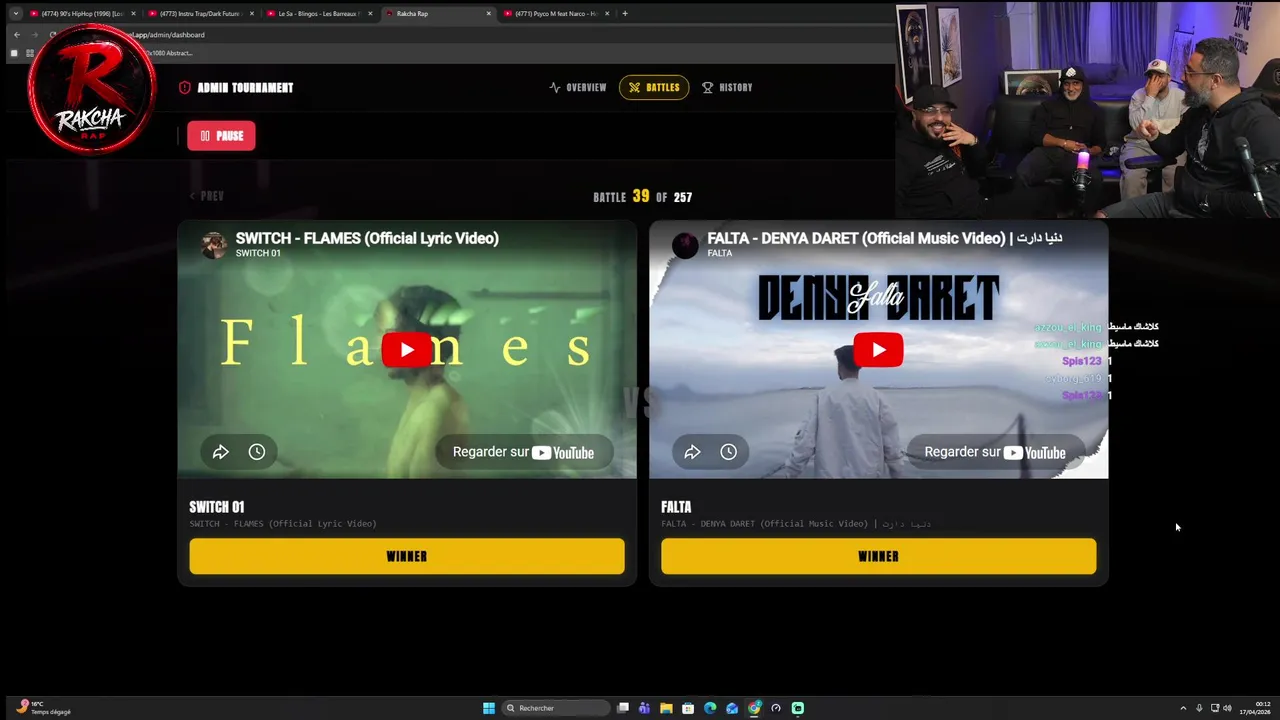Click watch later clock on the DENYA DARET video

point(729,452)
